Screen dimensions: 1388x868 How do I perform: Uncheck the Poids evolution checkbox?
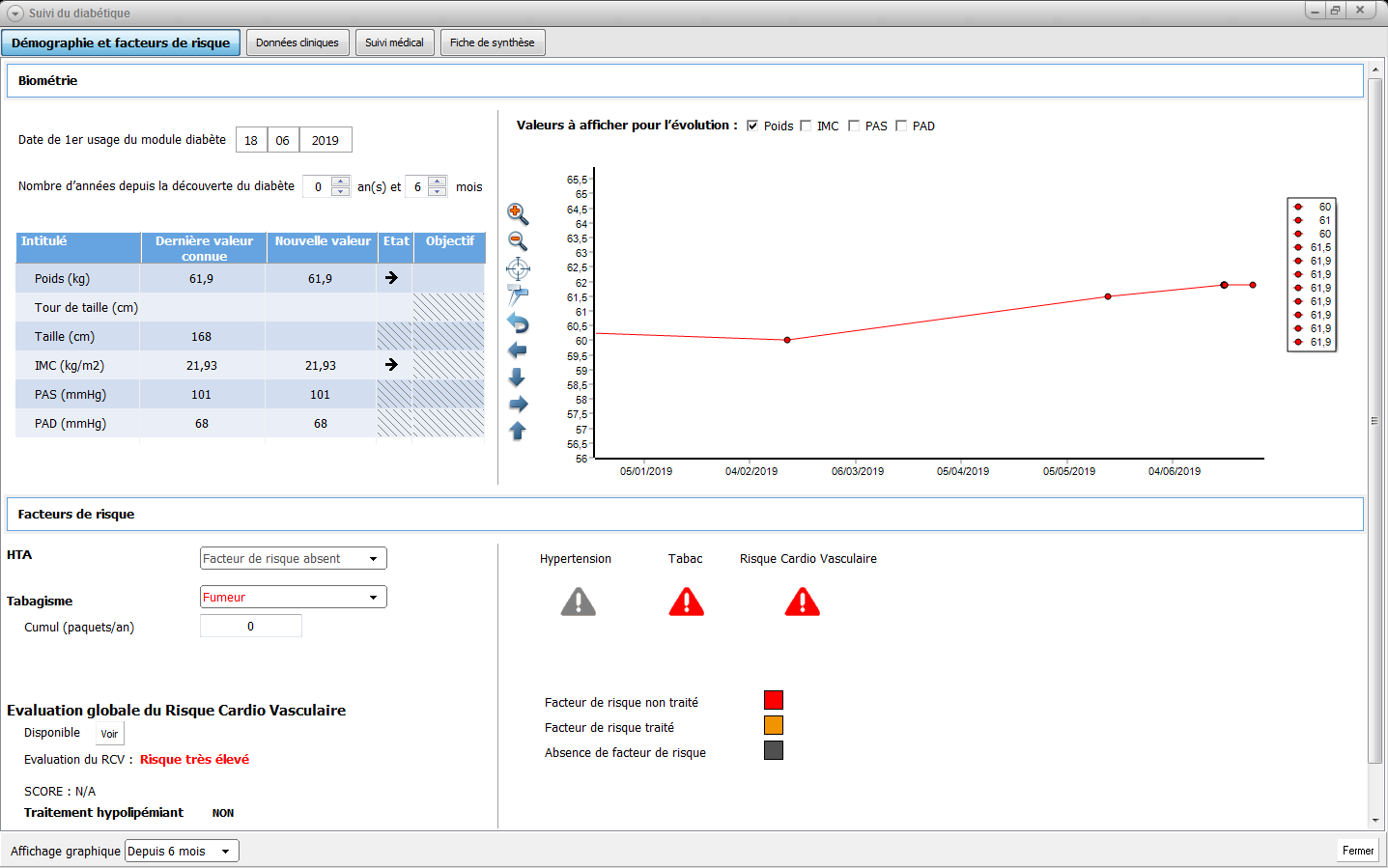click(752, 126)
